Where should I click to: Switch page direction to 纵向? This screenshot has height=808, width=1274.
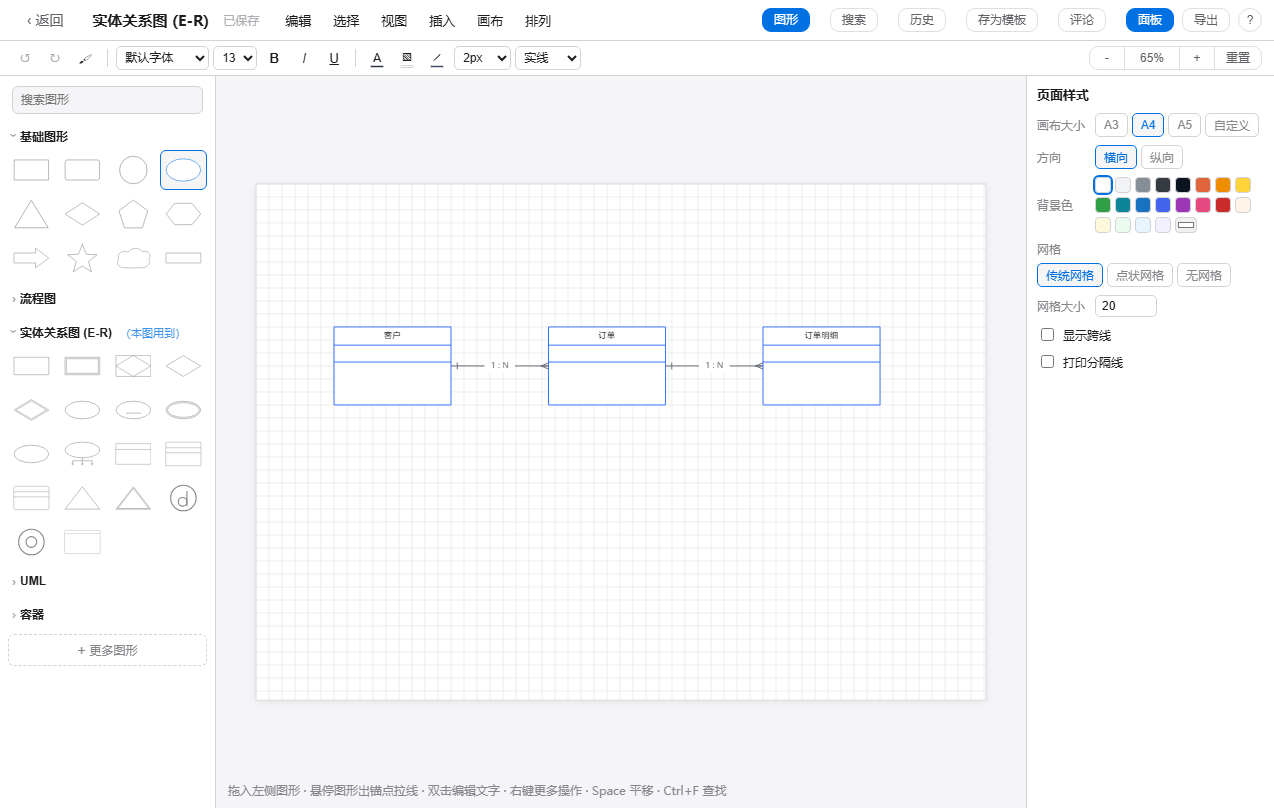pyautogui.click(x=1162, y=157)
